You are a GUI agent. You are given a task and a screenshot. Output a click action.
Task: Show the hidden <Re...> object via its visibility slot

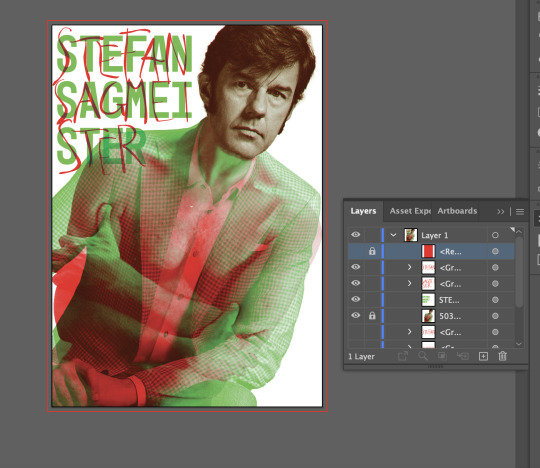tap(356, 251)
